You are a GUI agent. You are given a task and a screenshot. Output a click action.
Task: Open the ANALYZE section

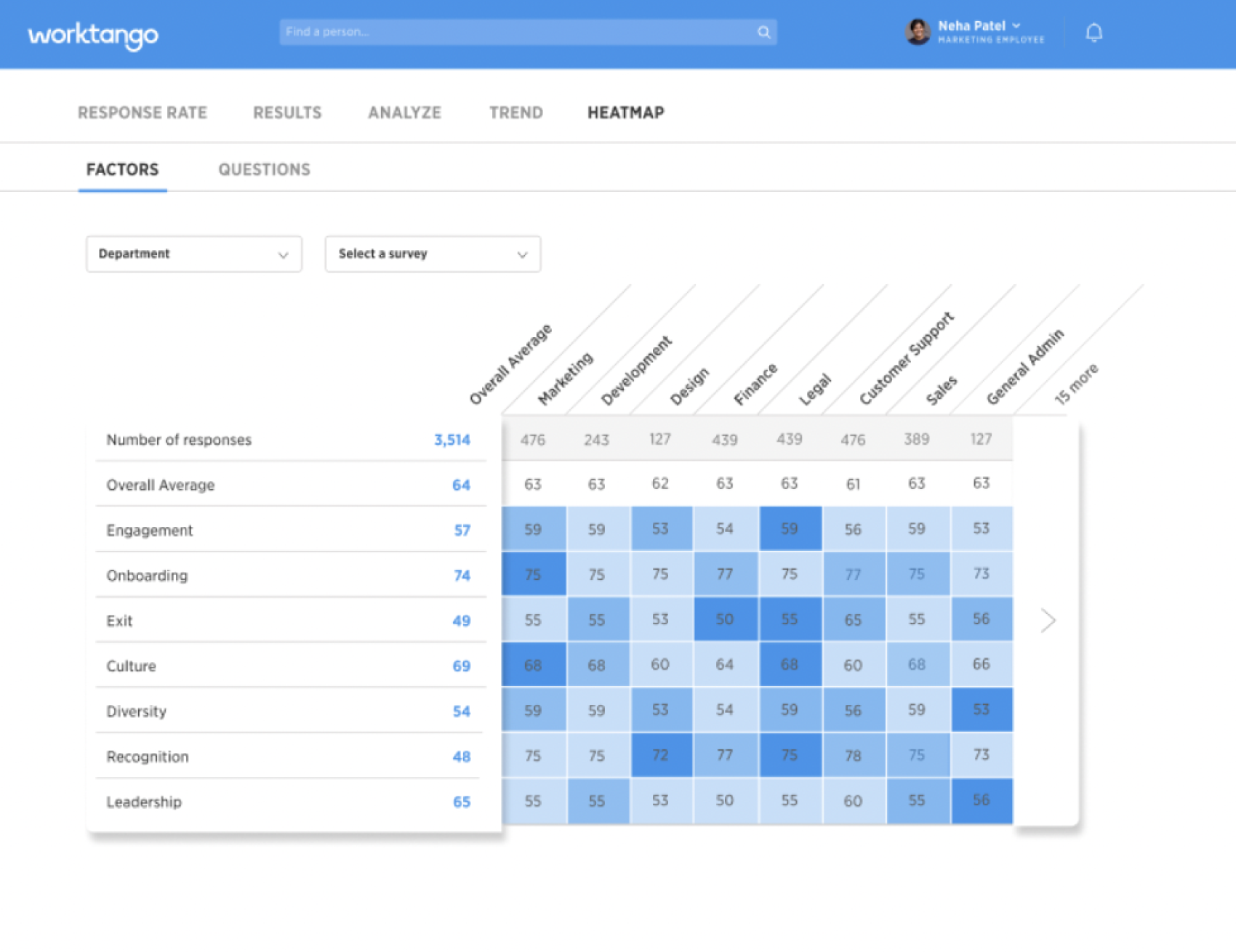[x=404, y=113]
